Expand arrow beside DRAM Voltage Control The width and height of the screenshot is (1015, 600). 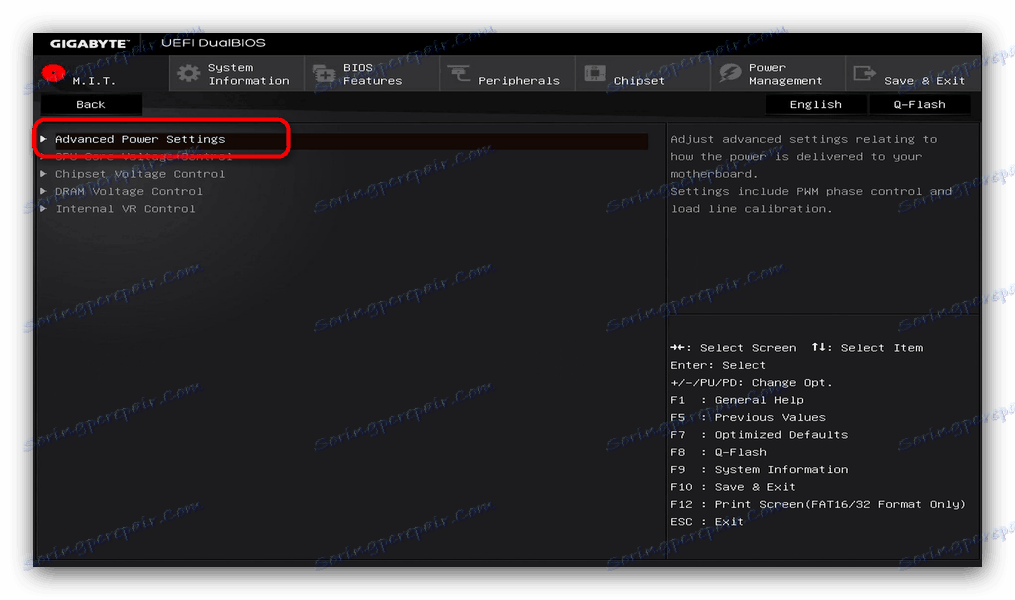(43, 191)
